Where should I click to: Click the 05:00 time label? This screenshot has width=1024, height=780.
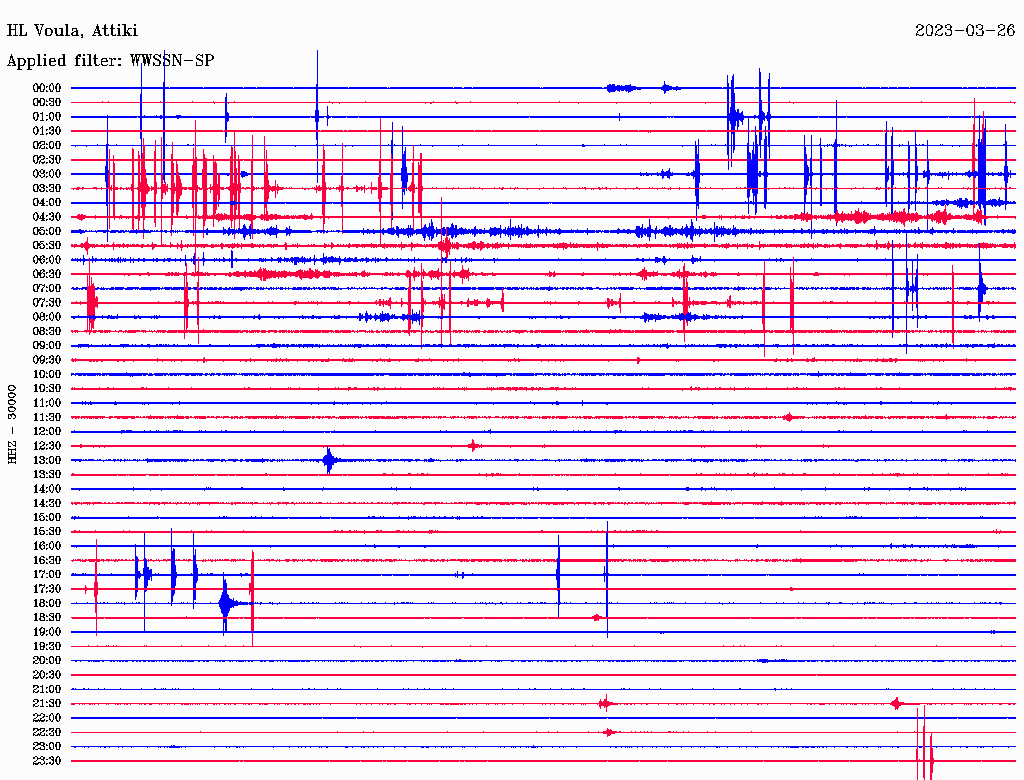coord(47,231)
